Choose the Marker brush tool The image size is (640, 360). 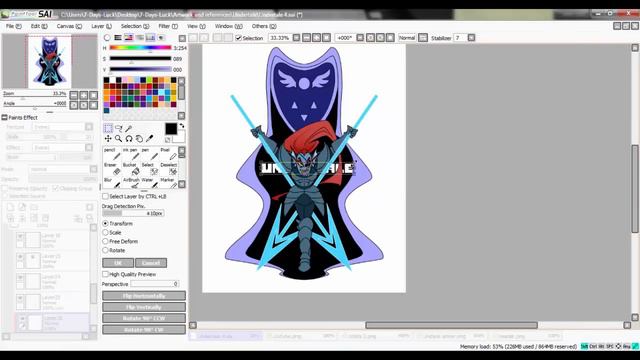click(x=168, y=183)
